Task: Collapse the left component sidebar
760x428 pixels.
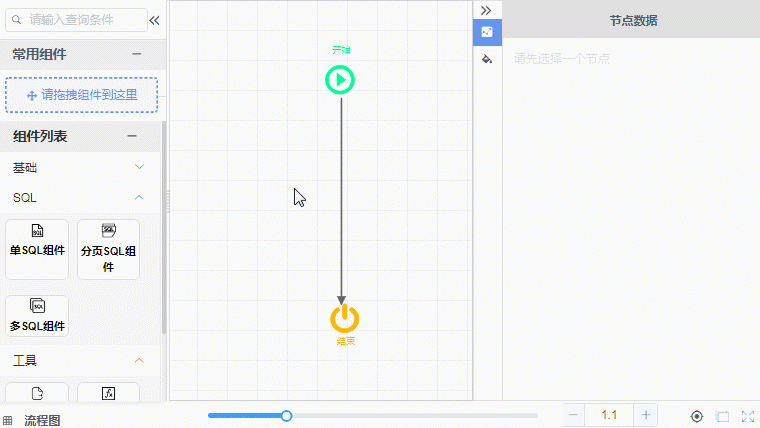Action: click(154, 19)
